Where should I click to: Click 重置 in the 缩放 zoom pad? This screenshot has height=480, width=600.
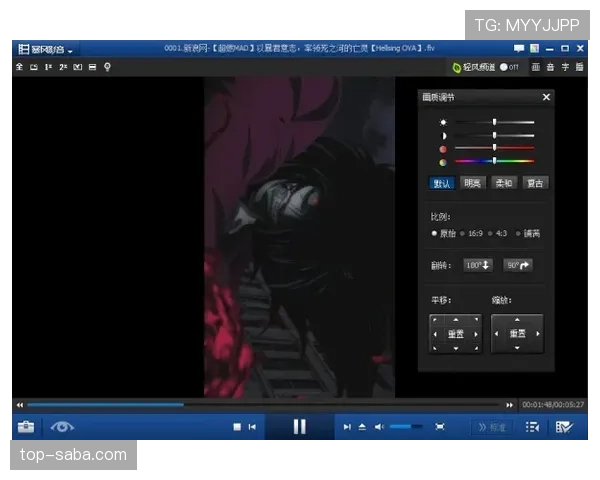click(517, 334)
